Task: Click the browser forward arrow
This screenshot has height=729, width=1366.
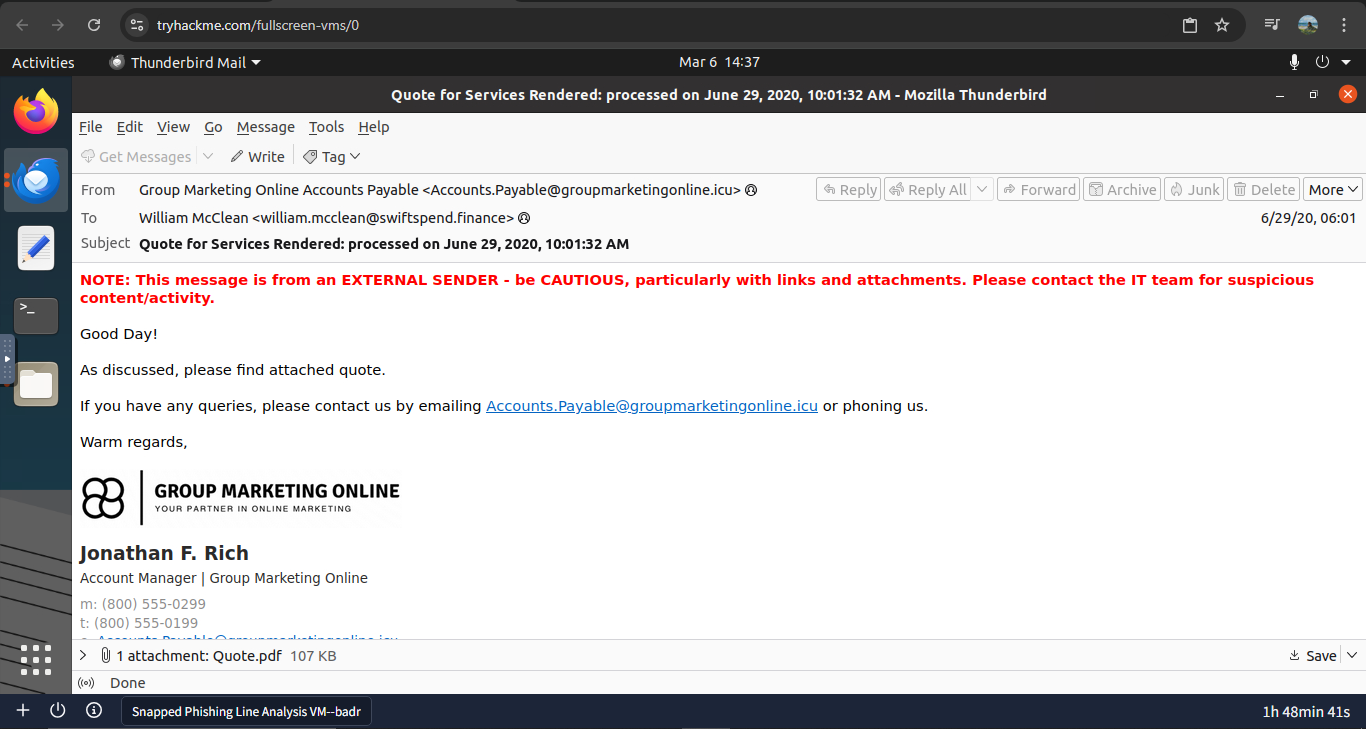Action: coord(58,25)
